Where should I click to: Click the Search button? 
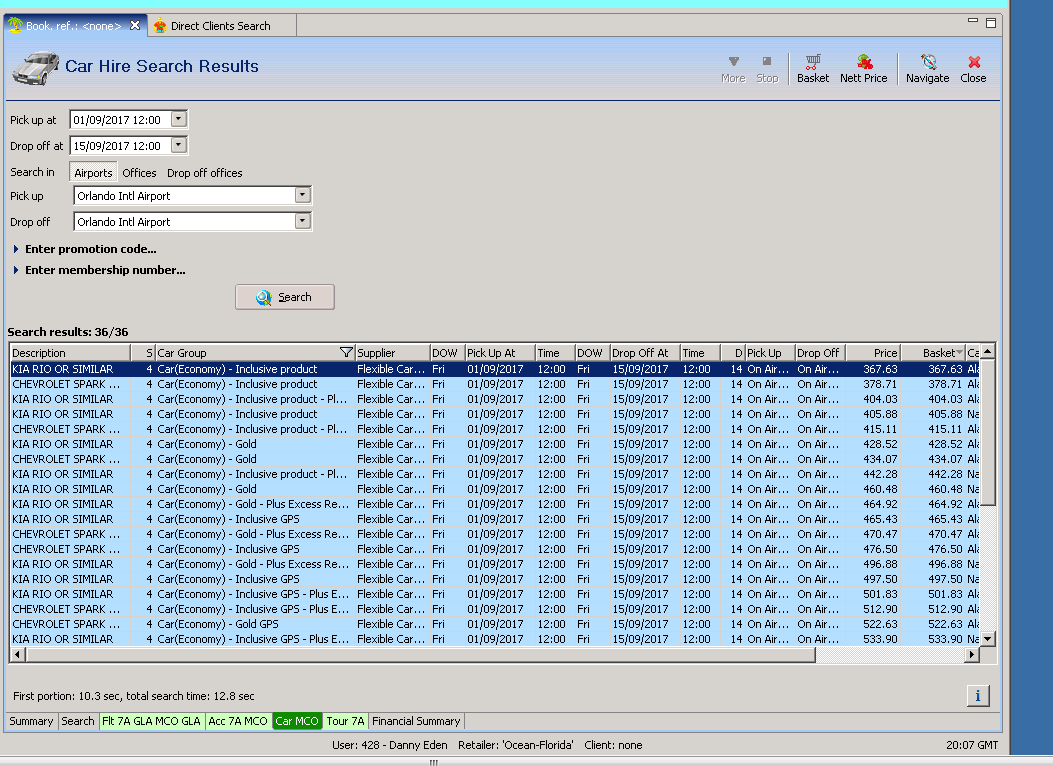pyautogui.click(x=284, y=297)
